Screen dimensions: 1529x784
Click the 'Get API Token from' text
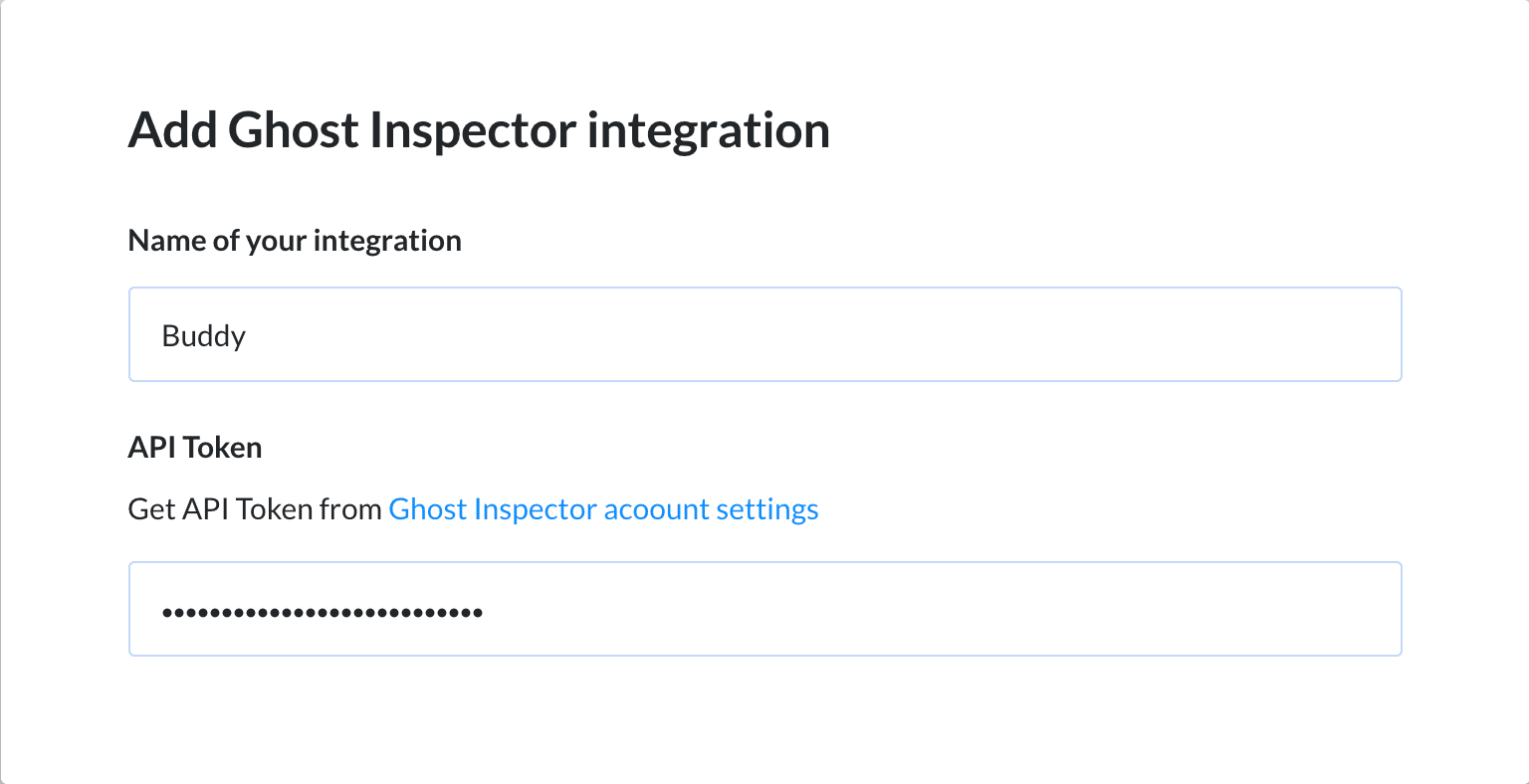pos(254,508)
